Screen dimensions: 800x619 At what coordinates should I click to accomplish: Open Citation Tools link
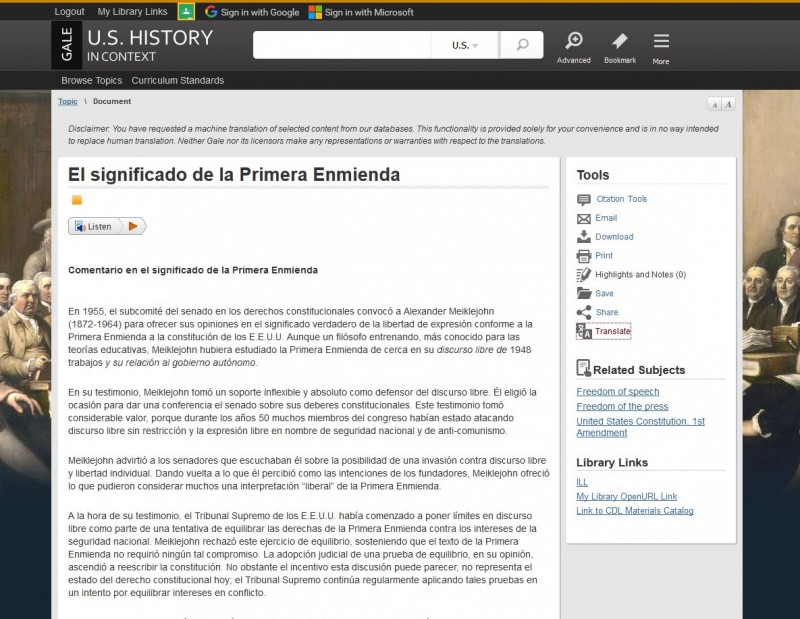[x=621, y=199]
